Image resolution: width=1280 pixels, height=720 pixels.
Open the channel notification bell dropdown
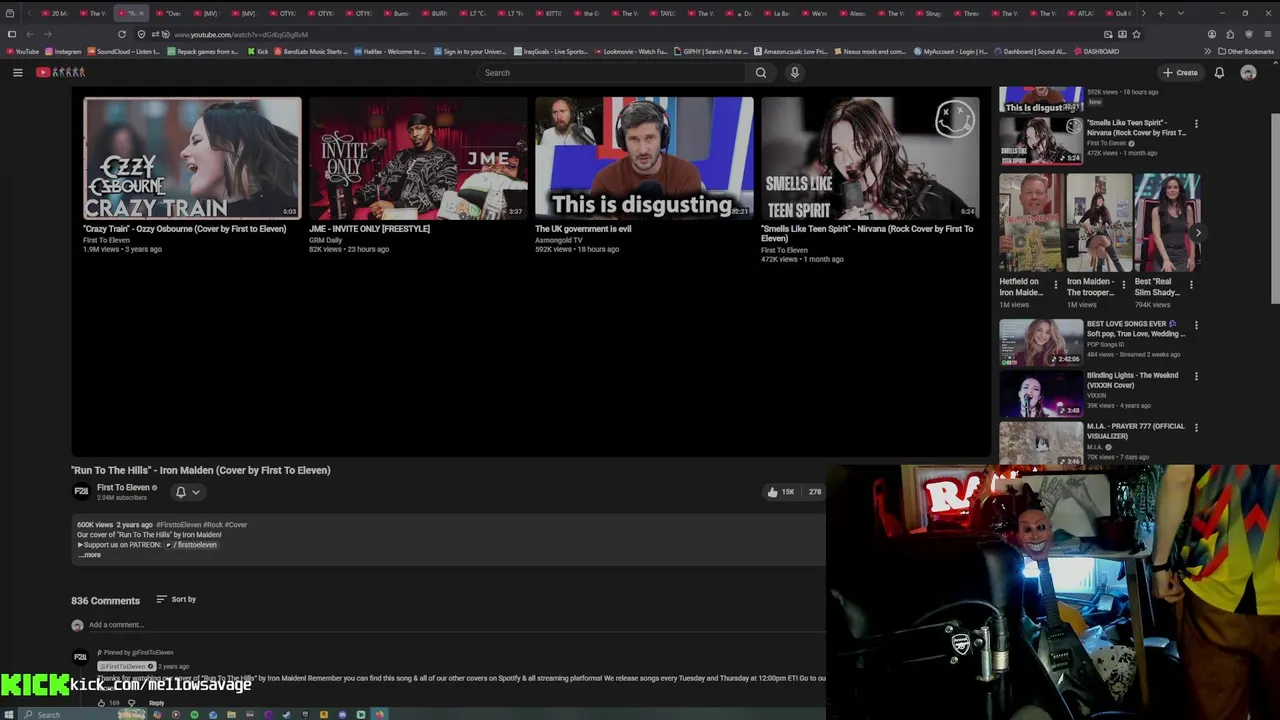point(188,492)
